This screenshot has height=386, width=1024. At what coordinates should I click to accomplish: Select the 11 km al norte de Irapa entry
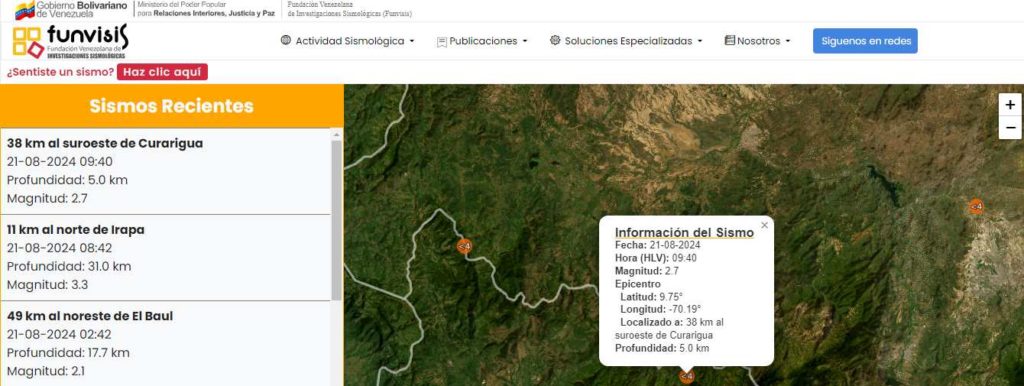166,257
